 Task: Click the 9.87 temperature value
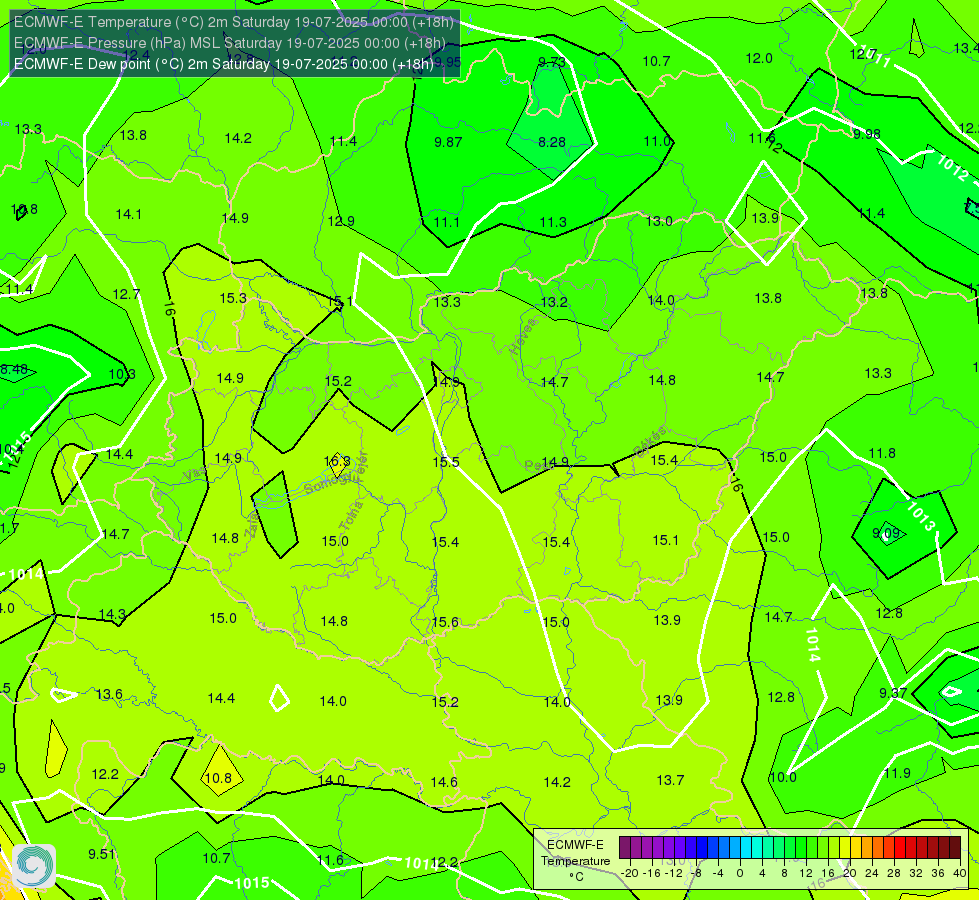[448, 142]
